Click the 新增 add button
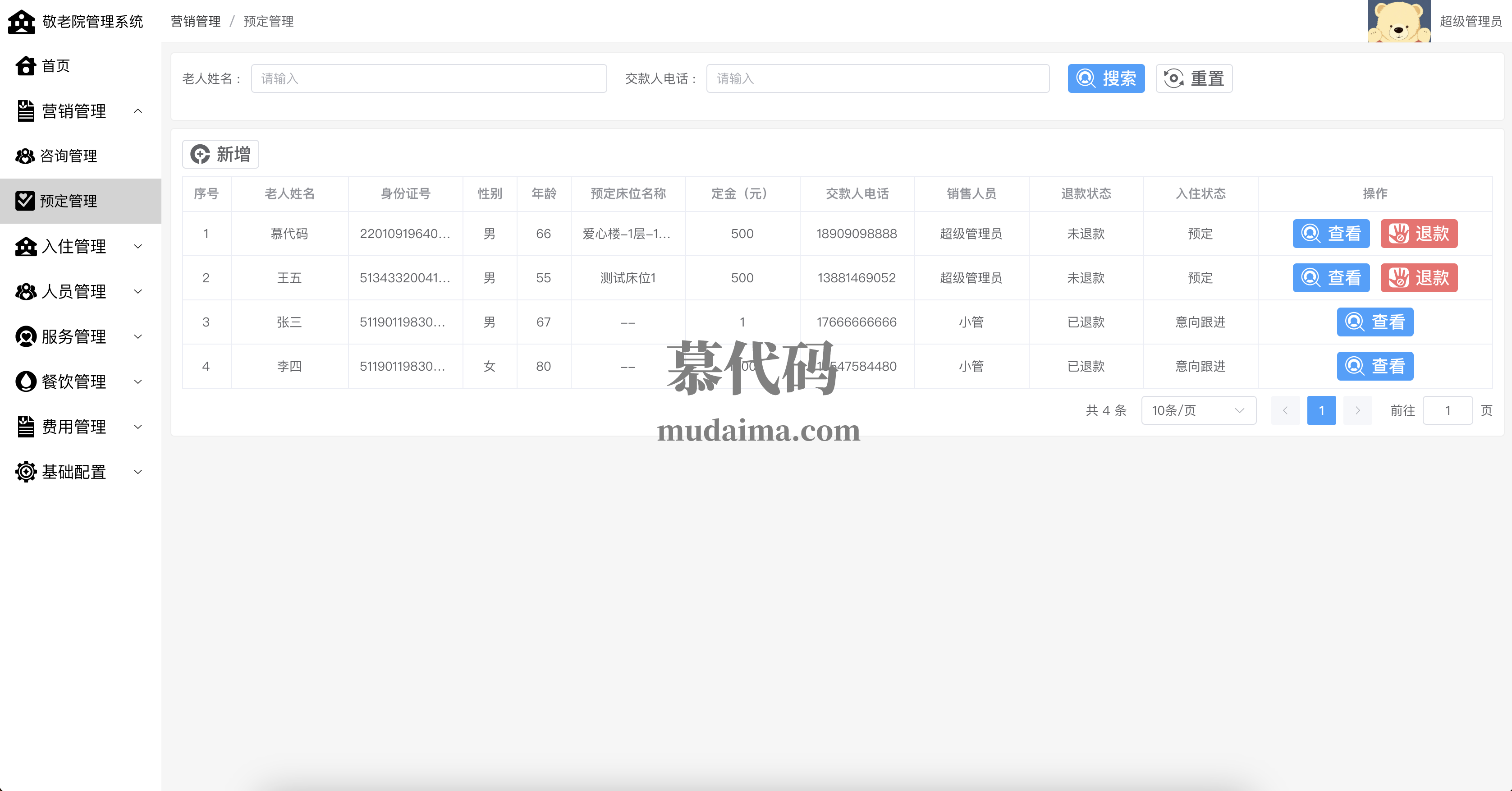 point(221,154)
